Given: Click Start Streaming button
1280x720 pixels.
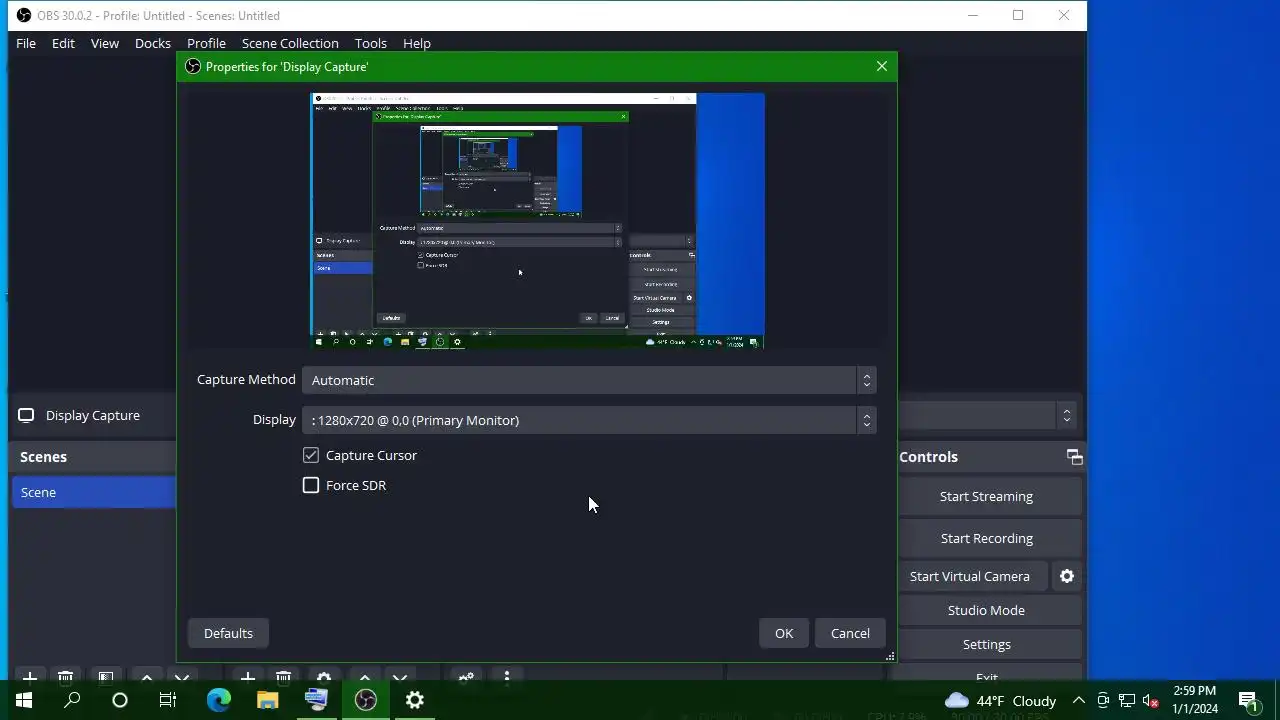Looking at the screenshot, I should coord(986,496).
